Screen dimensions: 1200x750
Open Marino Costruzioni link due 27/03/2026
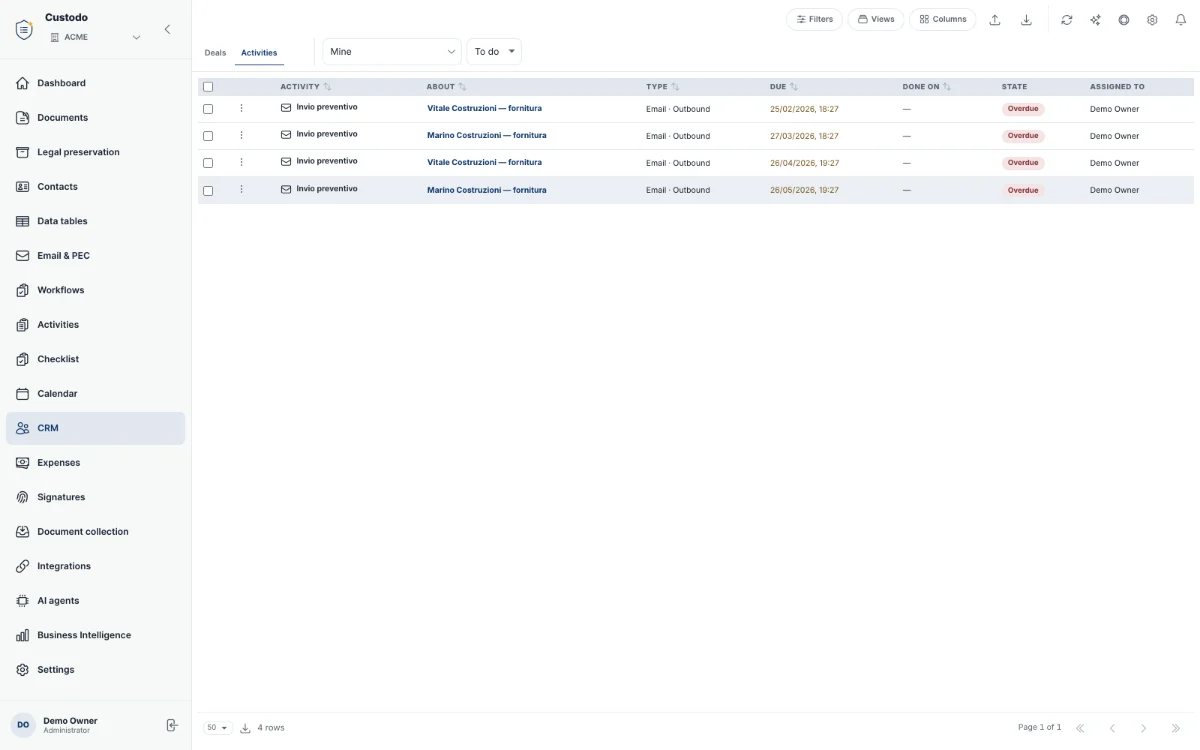pos(487,135)
